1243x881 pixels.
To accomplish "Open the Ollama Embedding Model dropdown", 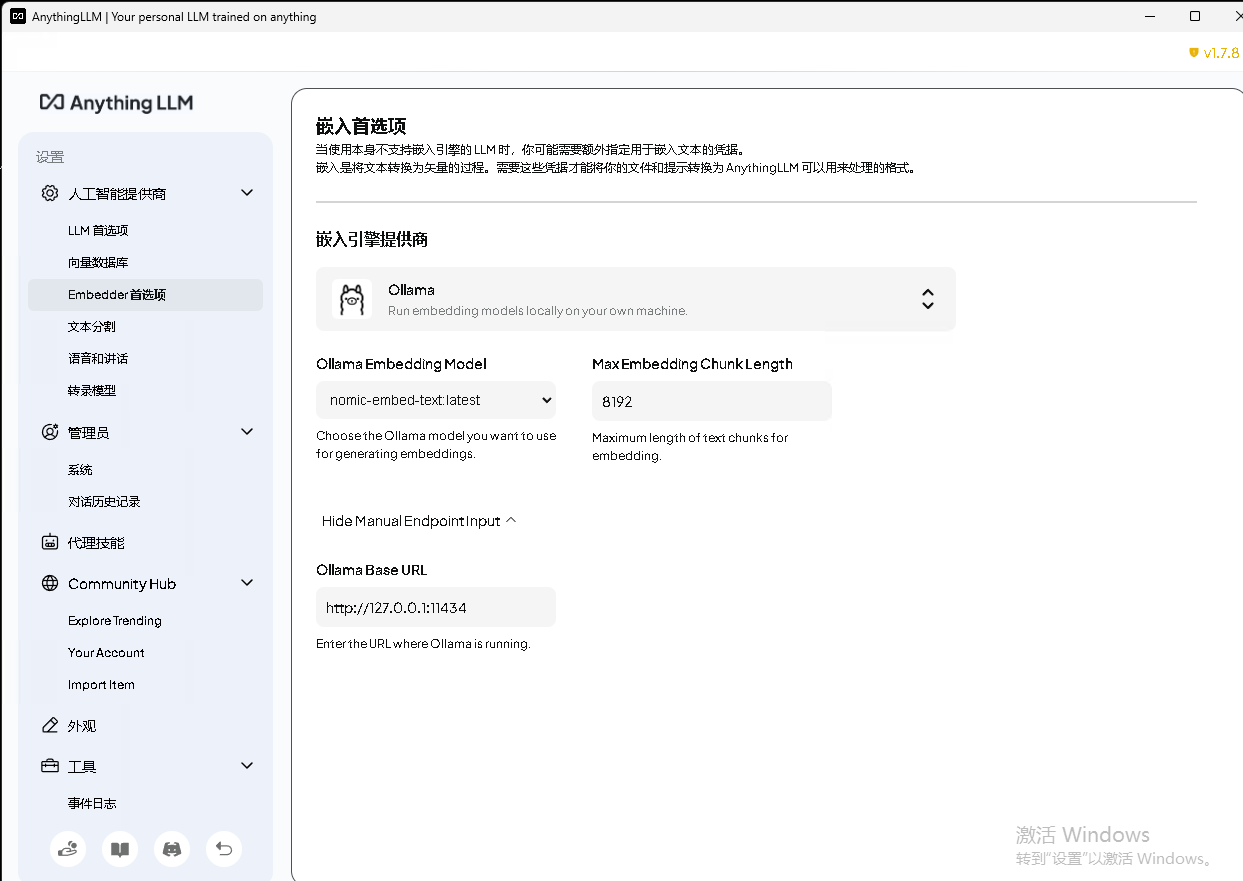I will point(436,400).
